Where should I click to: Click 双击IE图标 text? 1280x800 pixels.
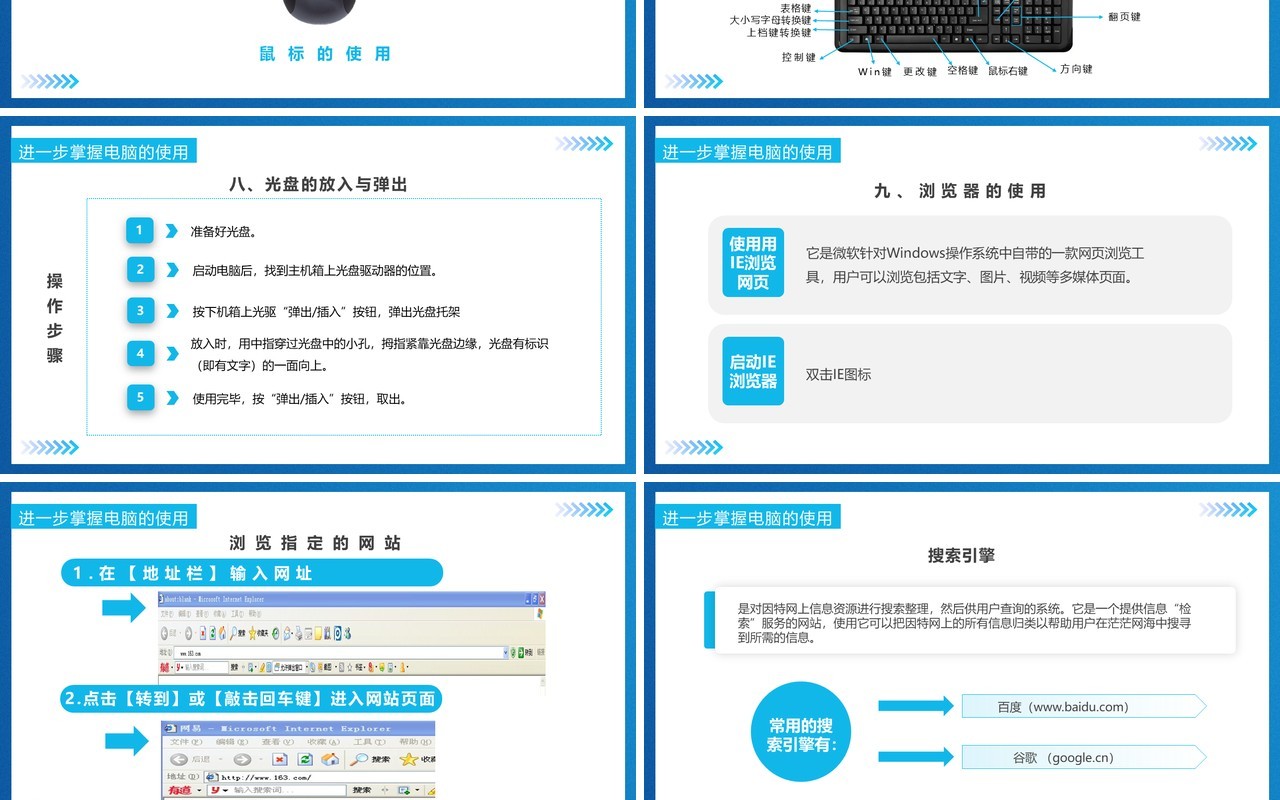(838, 374)
